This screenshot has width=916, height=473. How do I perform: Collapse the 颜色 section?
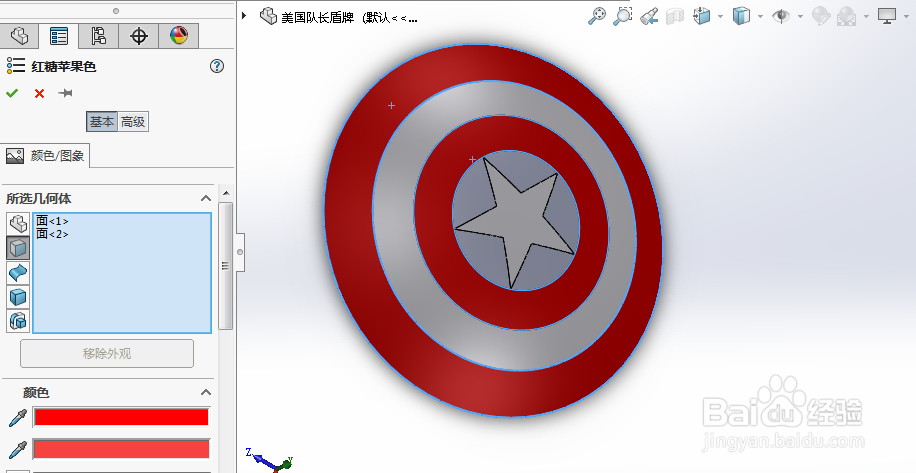[x=206, y=392]
